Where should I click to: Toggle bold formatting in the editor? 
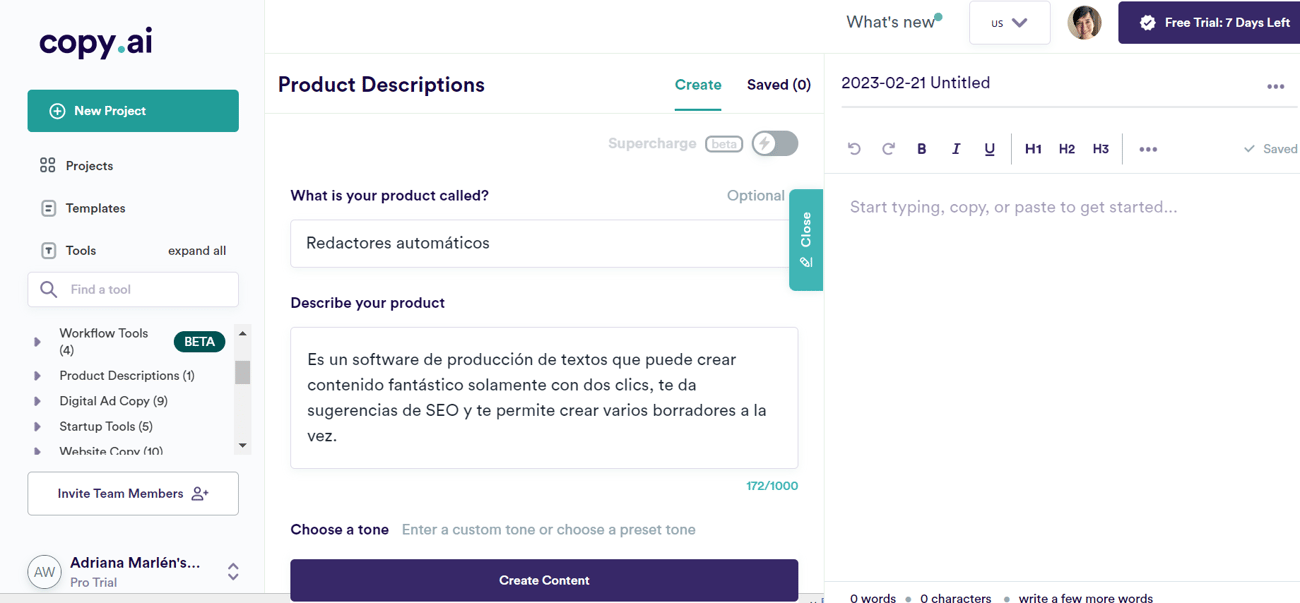click(x=922, y=149)
